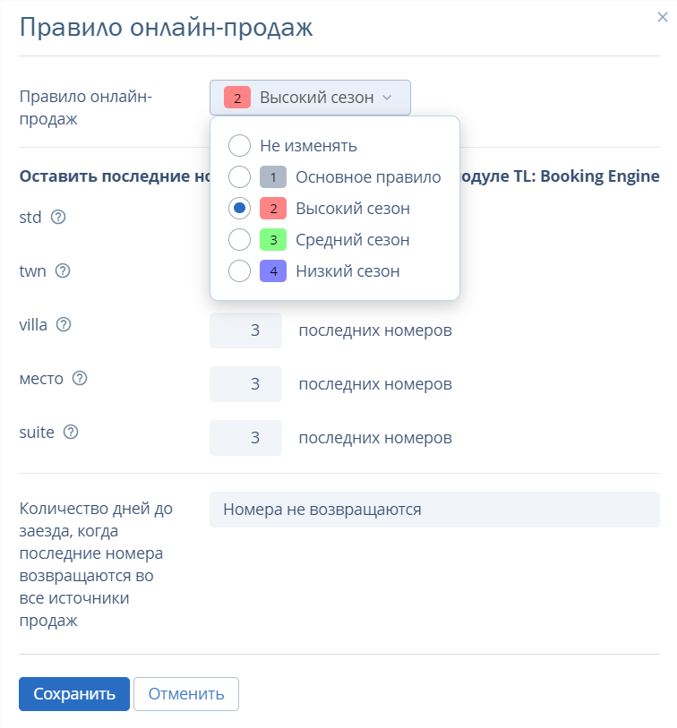Select the Низкий сезон radio button
Screen dimensions: 677x728
(x=240, y=271)
